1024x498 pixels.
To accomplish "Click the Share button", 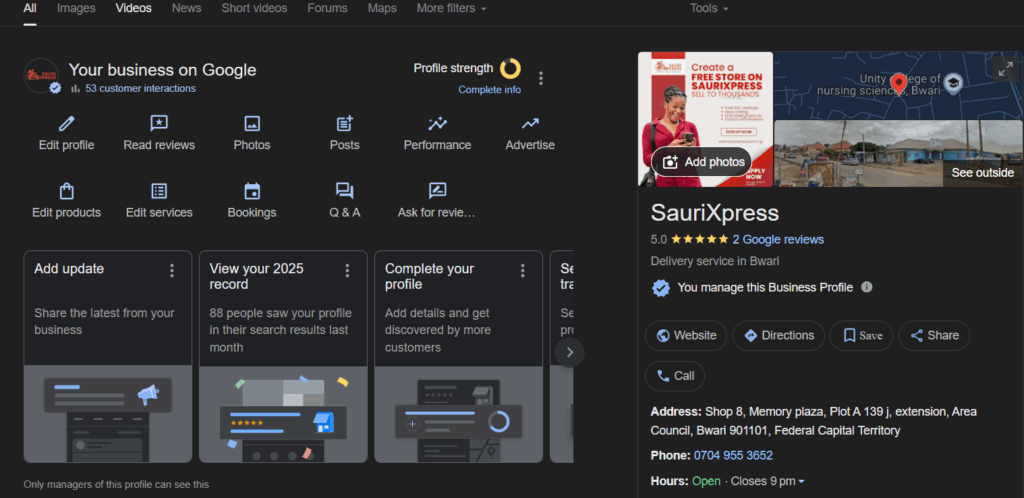I will (x=934, y=335).
